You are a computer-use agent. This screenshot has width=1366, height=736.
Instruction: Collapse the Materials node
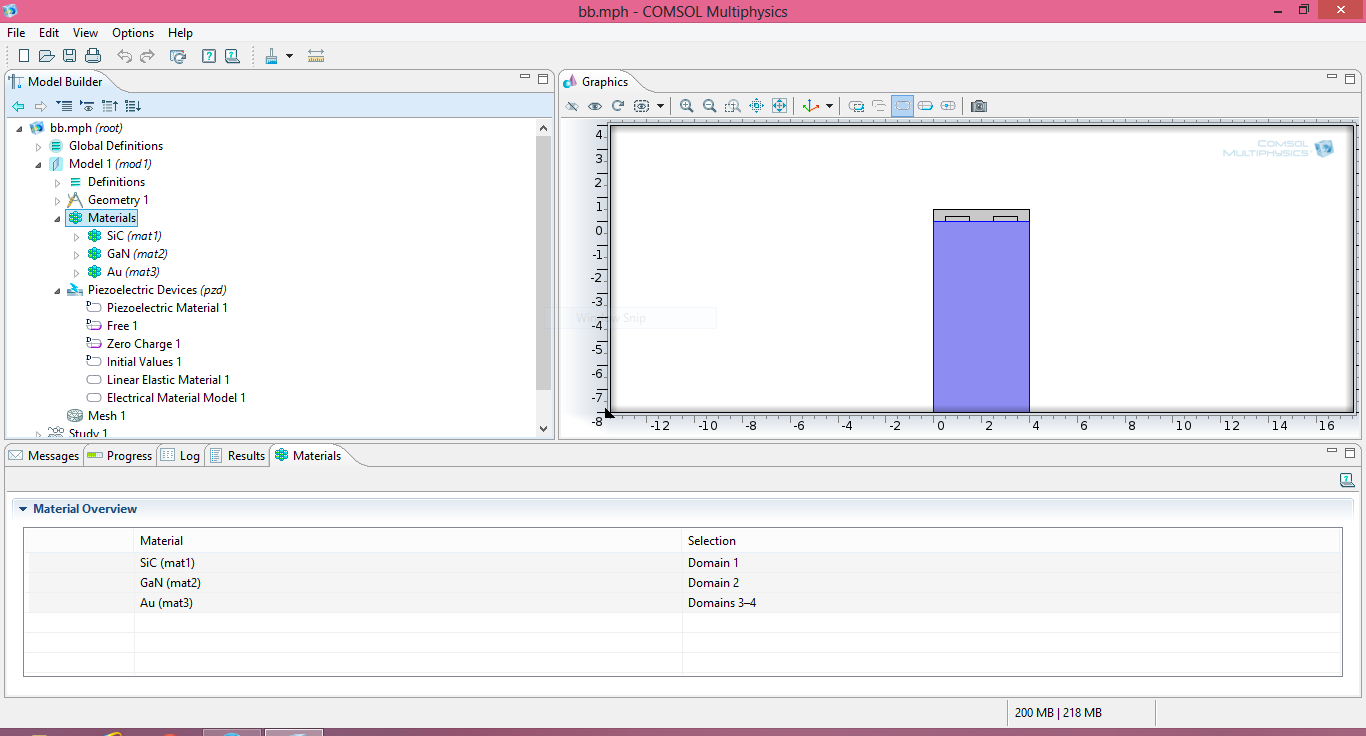(57, 218)
